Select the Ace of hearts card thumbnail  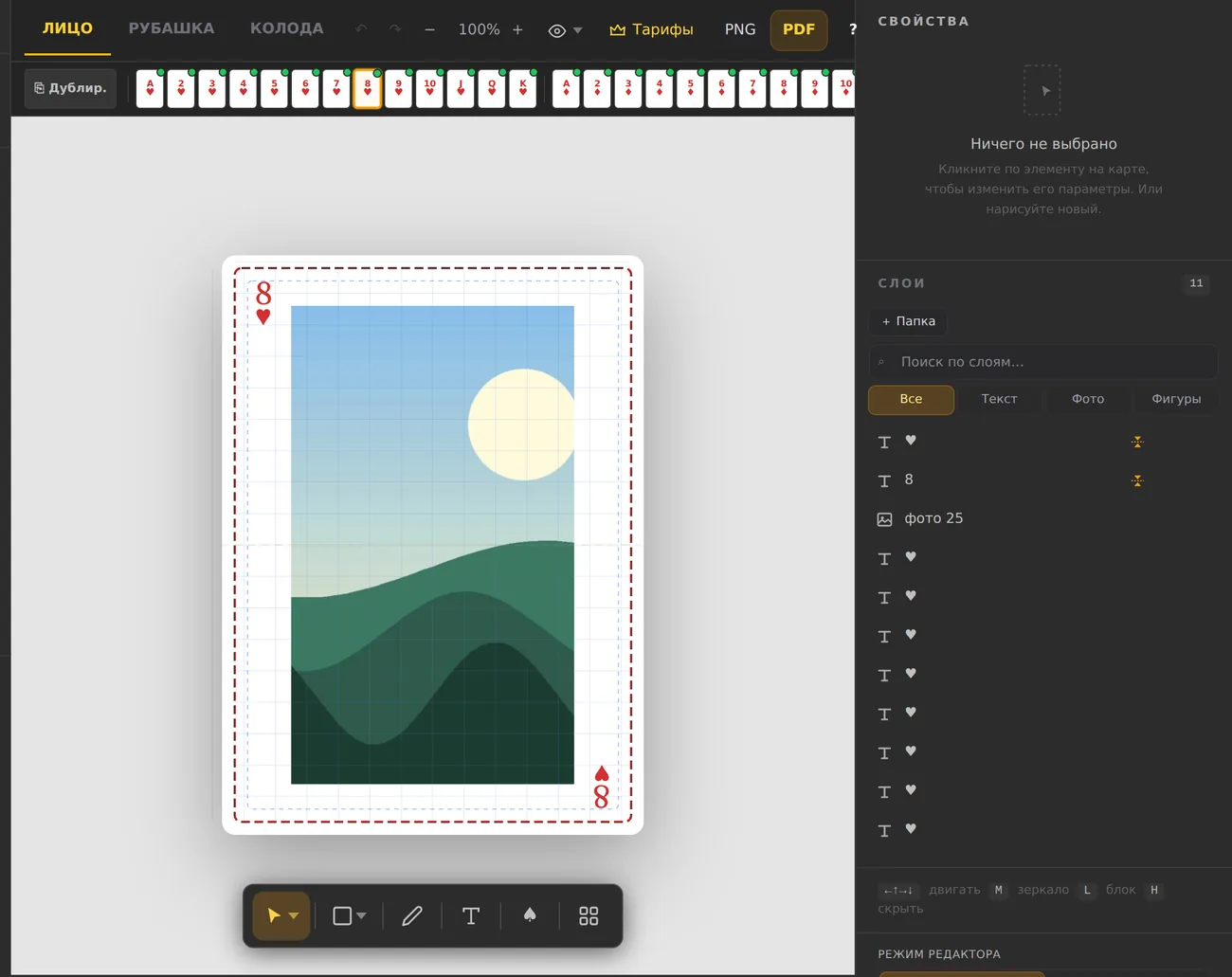(150, 88)
